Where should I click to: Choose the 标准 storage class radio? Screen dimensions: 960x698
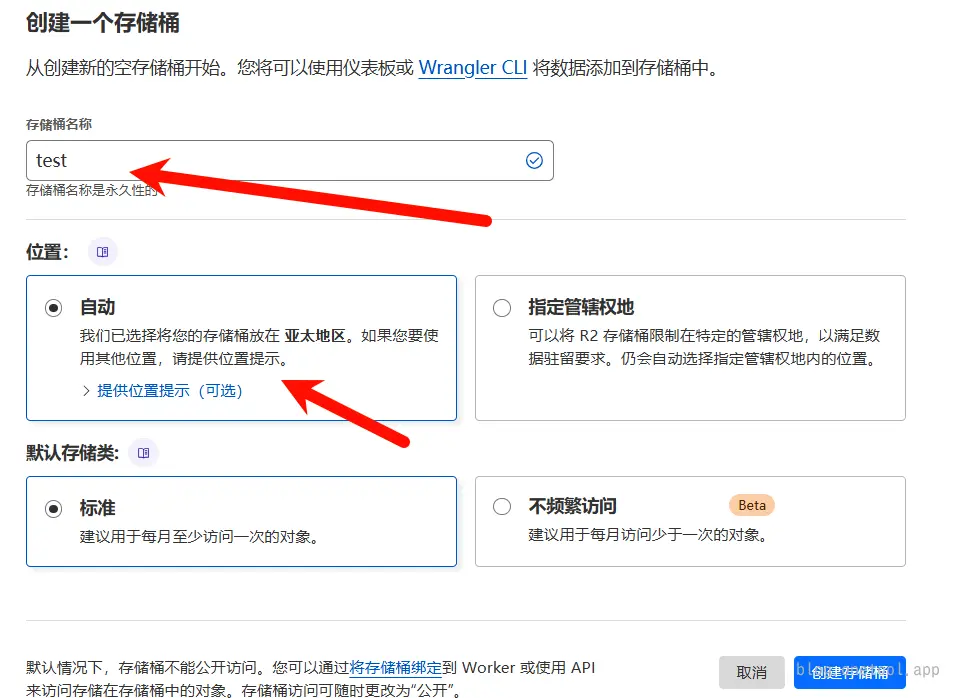pos(54,508)
